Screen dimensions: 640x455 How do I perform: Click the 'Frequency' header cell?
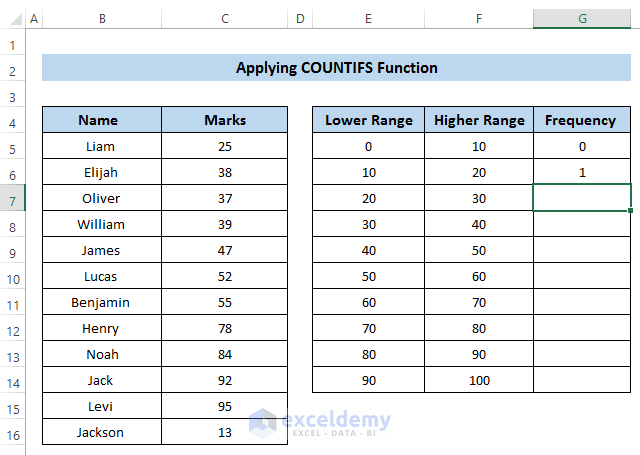tap(582, 120)
